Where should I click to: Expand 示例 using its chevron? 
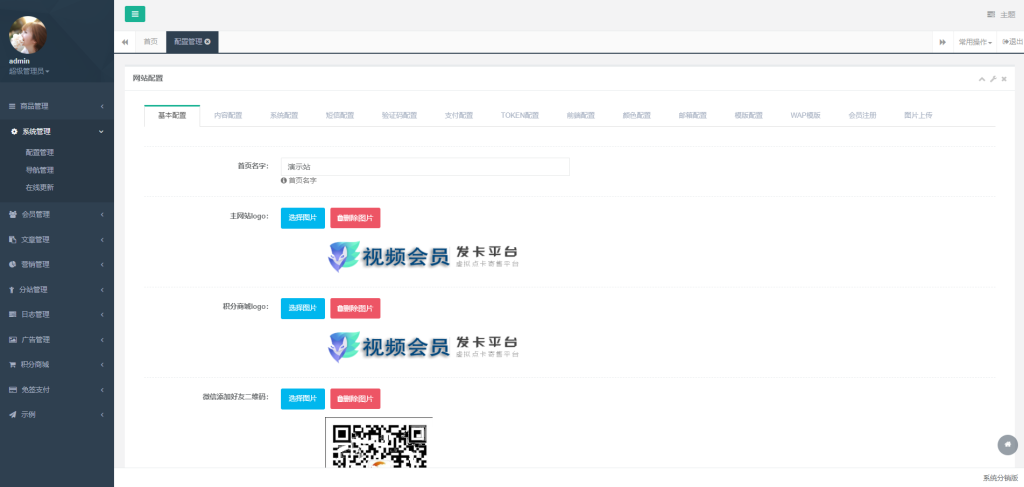pyautogui.click(x=102, y=415)
